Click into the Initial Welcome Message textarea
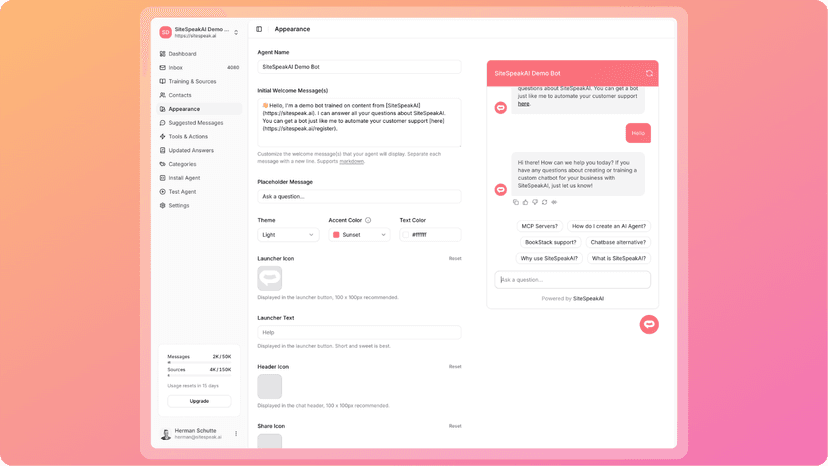Viewport: 828px width, 466px height. (x=359, y=123)
